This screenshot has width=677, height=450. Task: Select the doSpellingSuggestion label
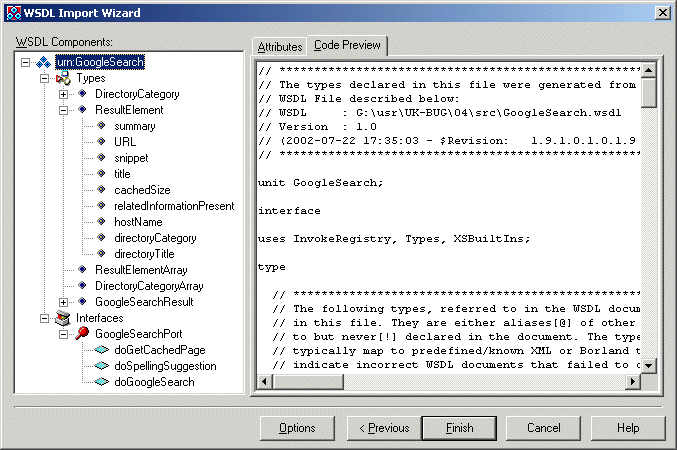tap(165, 366)
